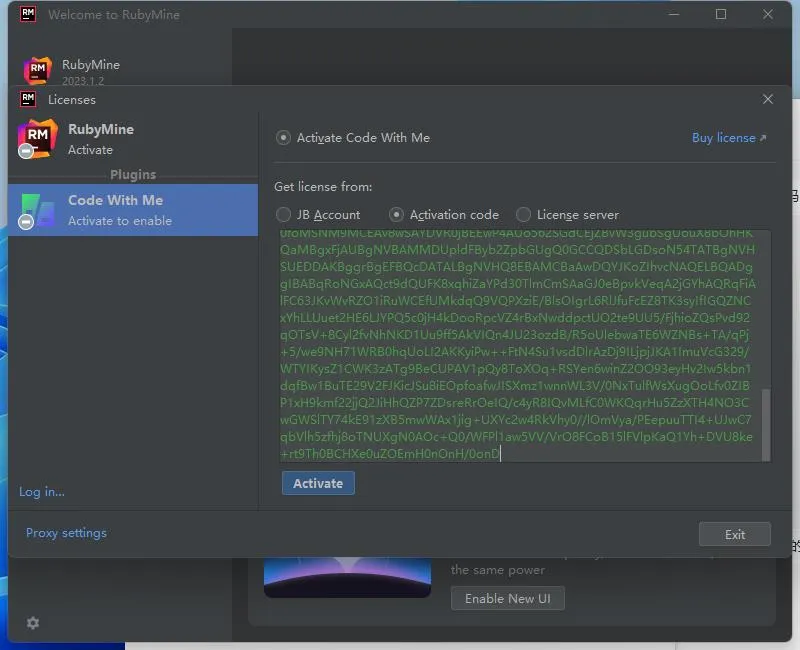
Task: Select the Activate Code With Me radio button
Action: pyautogui.click(x=283, y=138)
